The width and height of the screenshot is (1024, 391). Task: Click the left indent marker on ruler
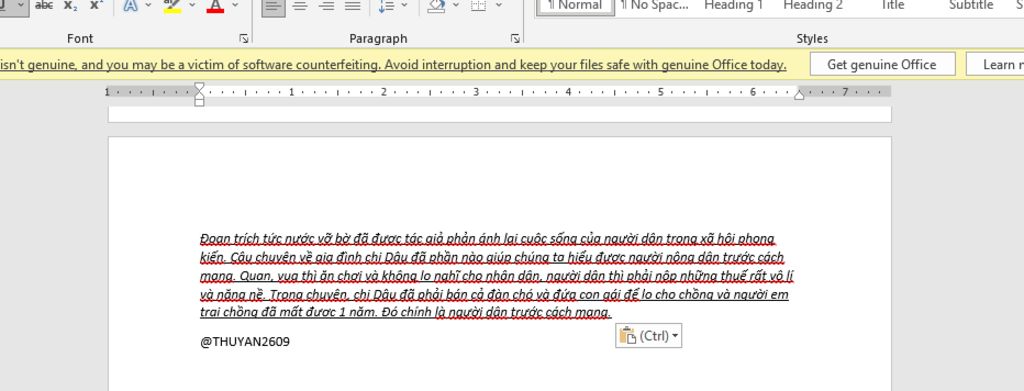coord(199,102)
